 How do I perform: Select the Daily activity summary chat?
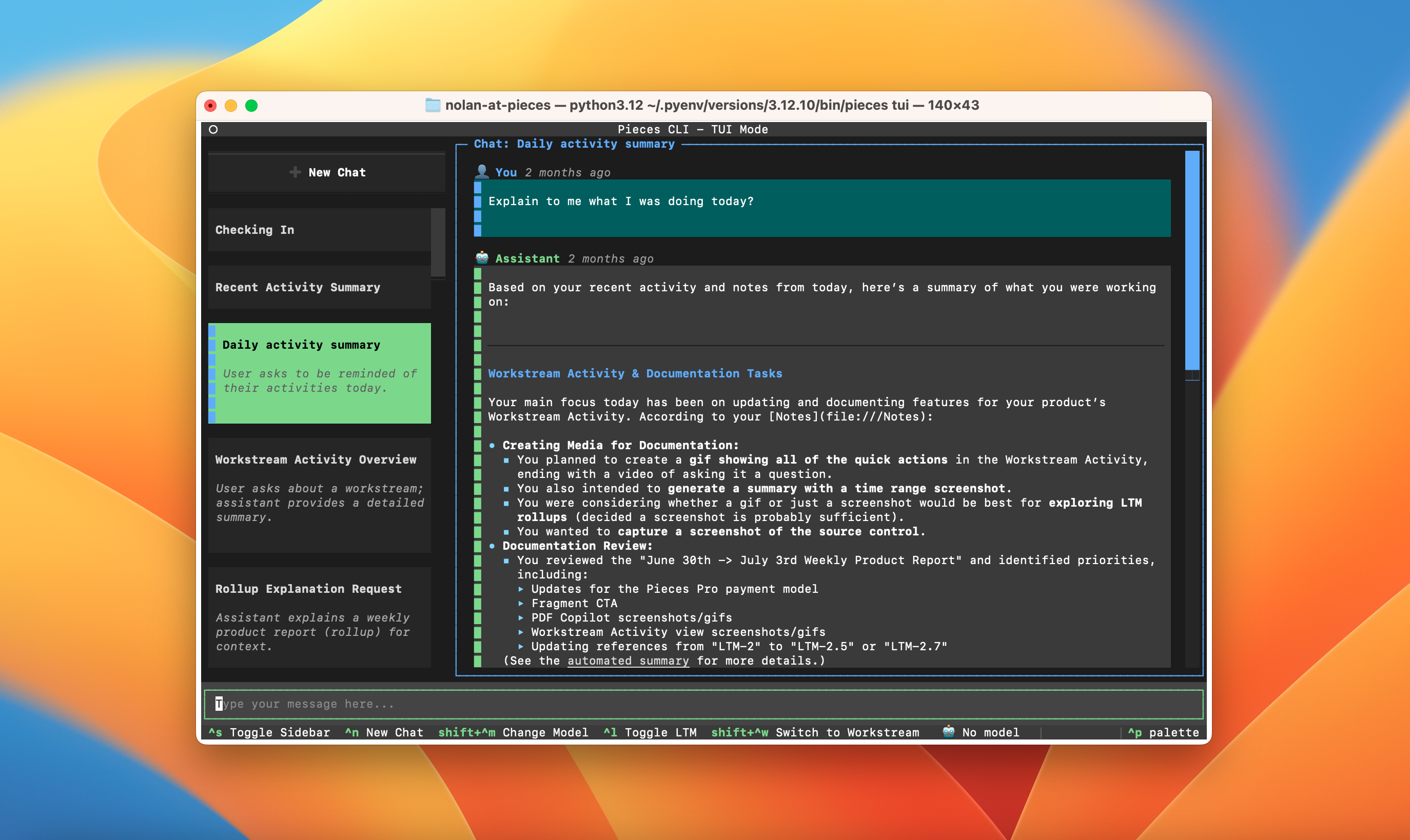tap(319, 373)
